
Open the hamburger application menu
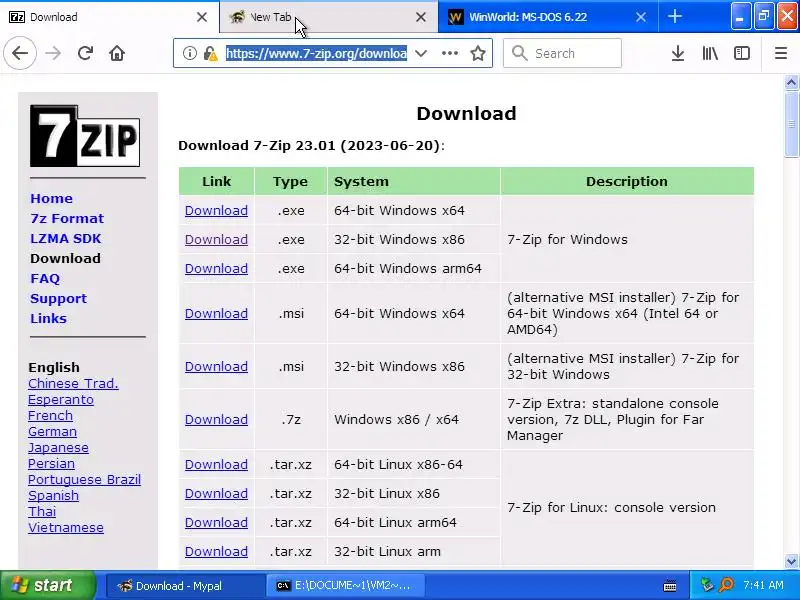click(x=781, y=53)
